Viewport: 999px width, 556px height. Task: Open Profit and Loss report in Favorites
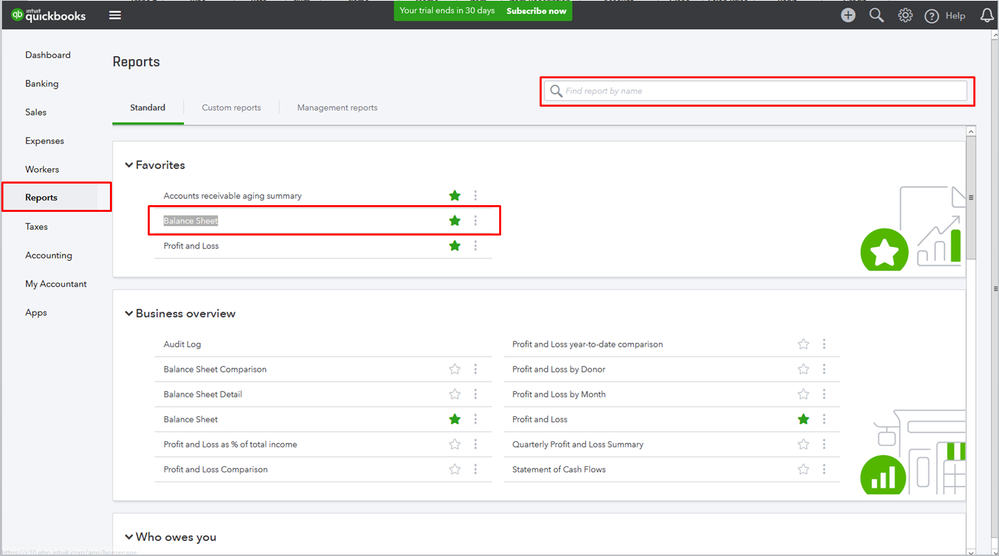(191, 246)
